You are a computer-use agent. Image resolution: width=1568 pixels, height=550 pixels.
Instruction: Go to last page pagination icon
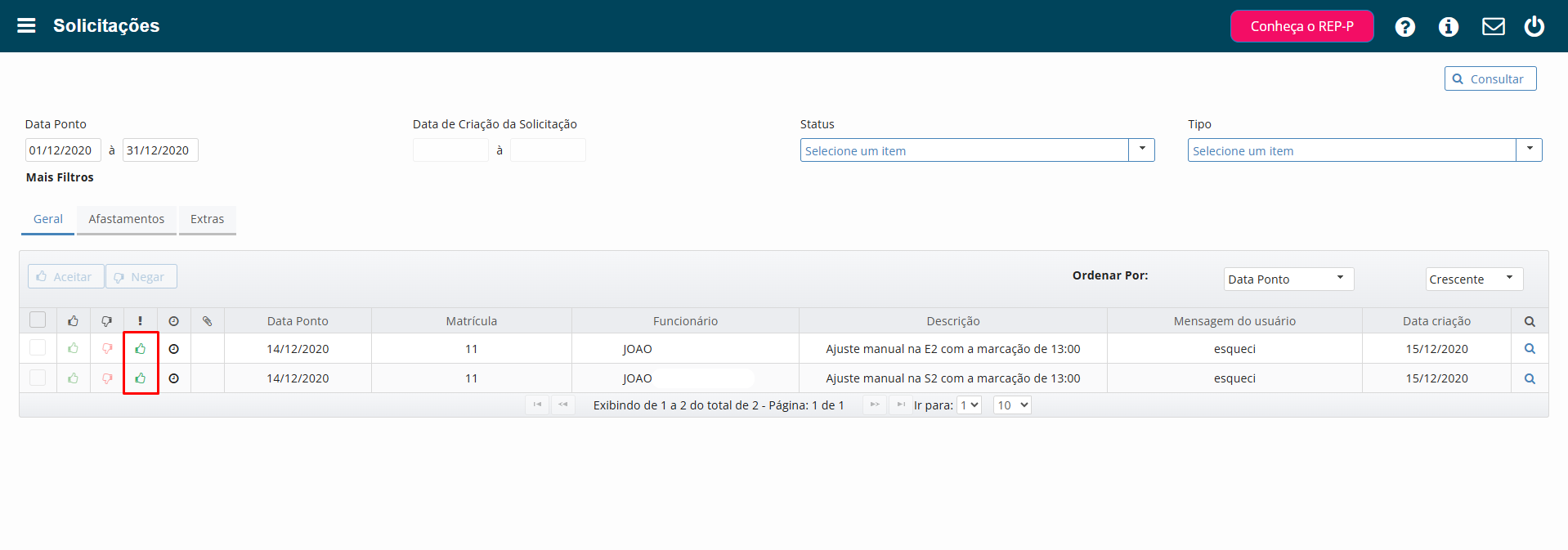coord(901,405)
